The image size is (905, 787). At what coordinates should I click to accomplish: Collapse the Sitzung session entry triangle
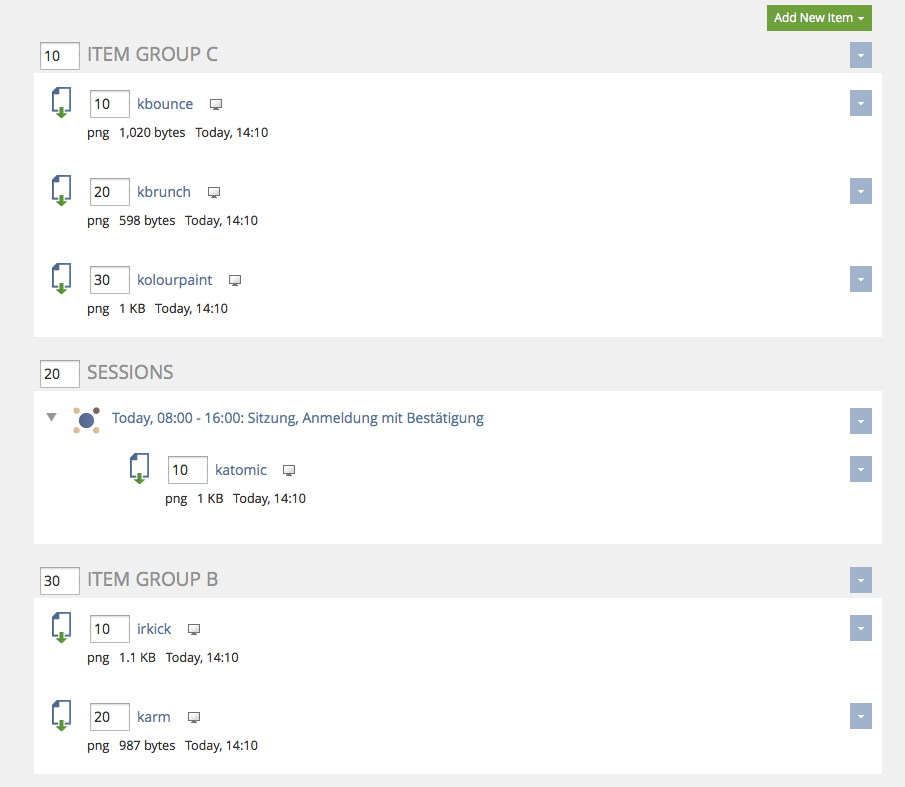coord(52,417)
